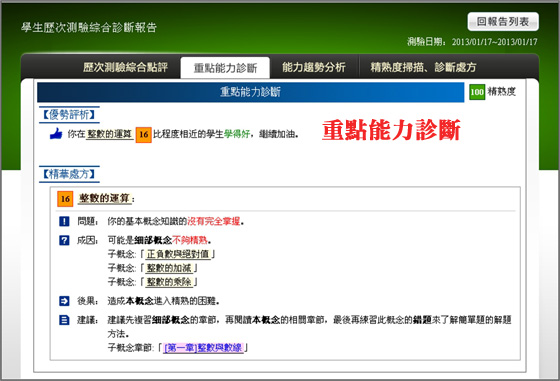560x381 pixels.
Task: Click the orange 16 badge in 優勢評析
Action: click(144, 135)
